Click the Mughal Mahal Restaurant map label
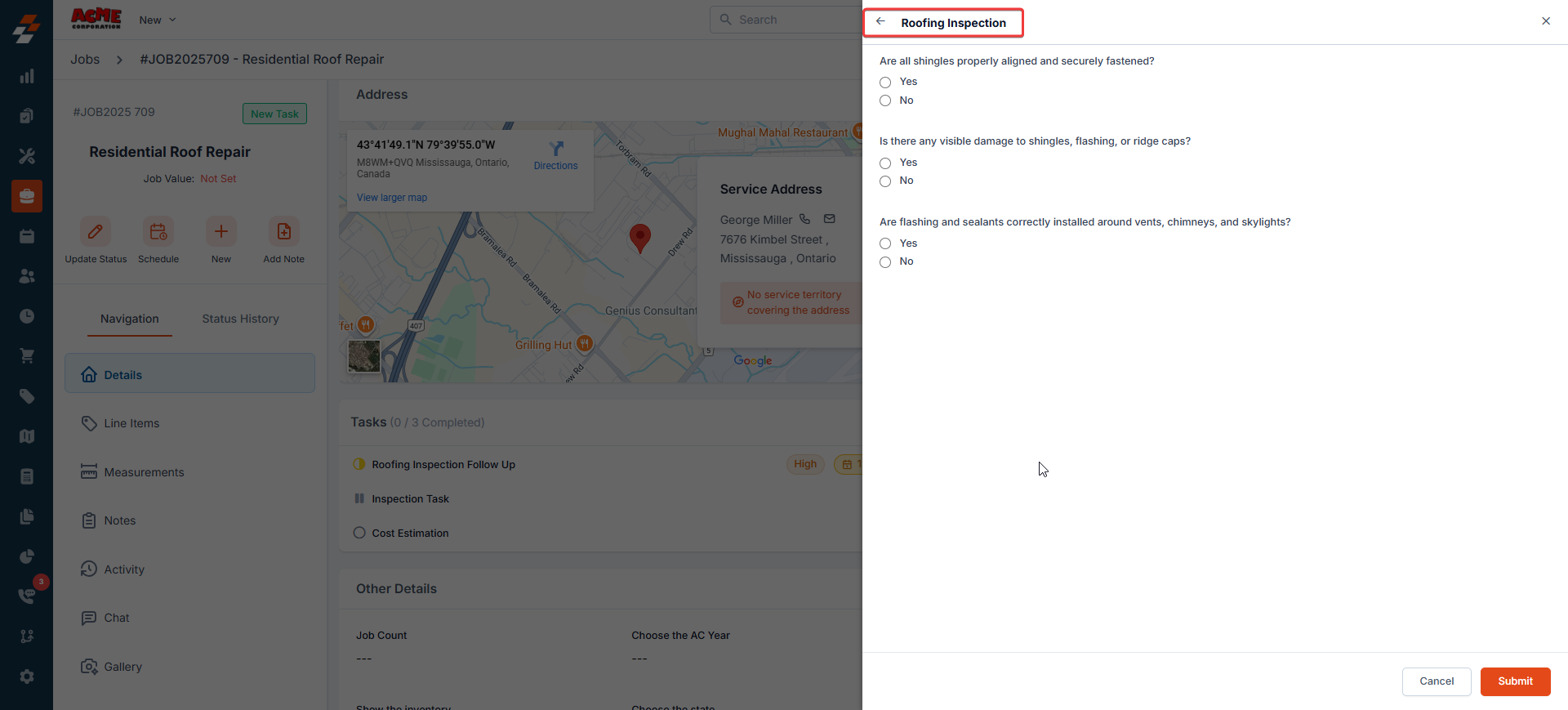 782,132
